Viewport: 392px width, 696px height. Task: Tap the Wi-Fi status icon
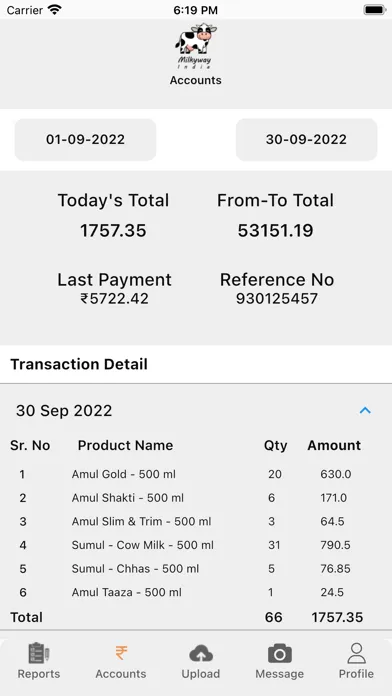click(x=55, y=9)
